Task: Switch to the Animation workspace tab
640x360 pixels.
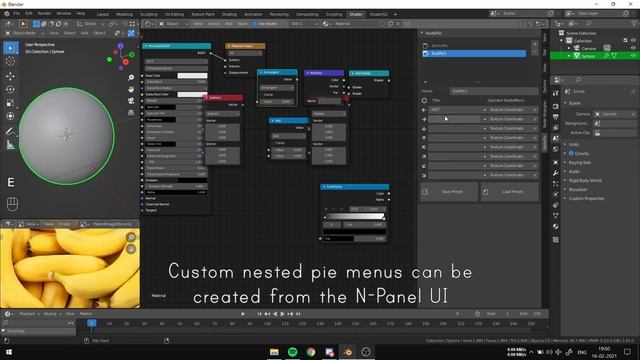Action: coord(253,14)
